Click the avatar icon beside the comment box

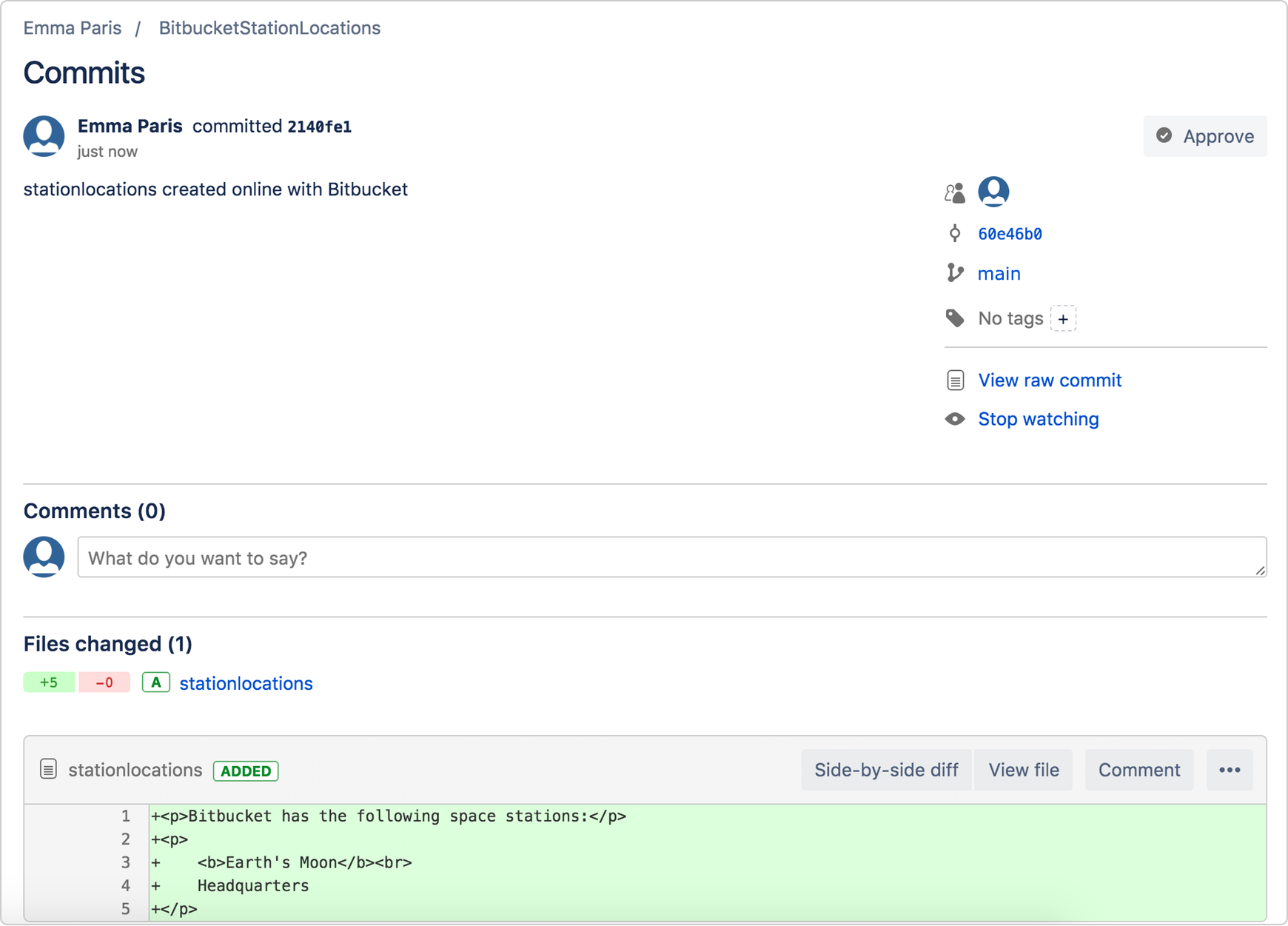(x=43, y=556)
